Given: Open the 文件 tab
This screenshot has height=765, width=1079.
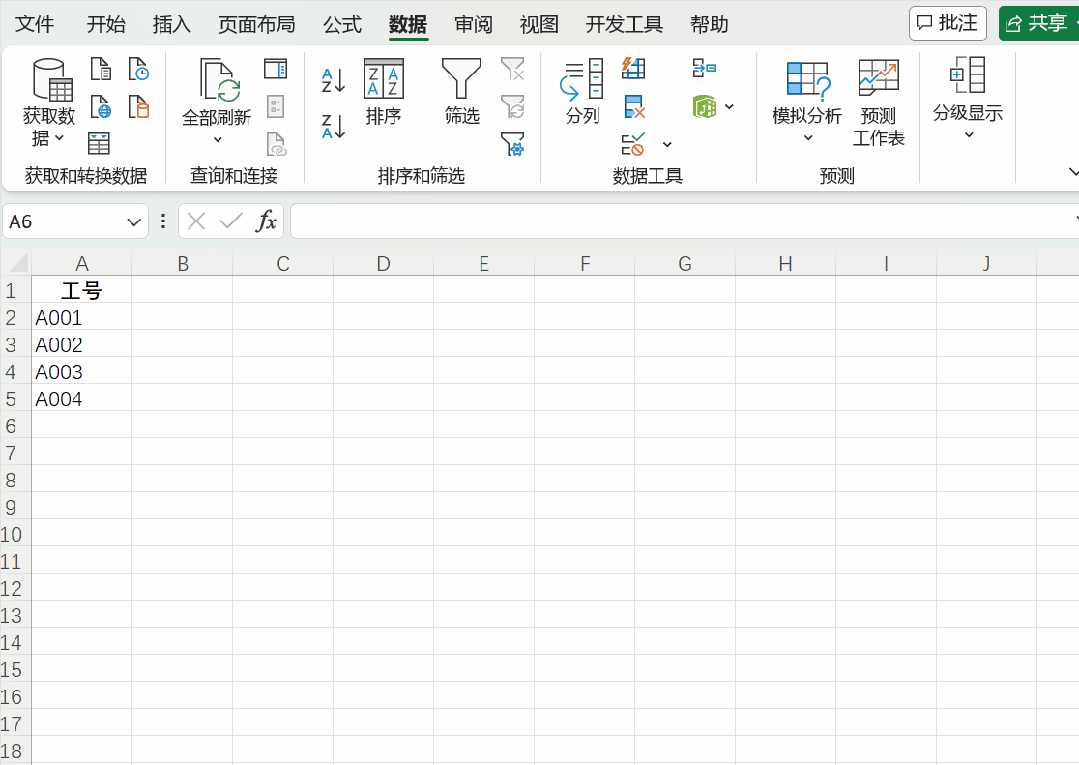Looking at the screenshot, I should [34, 24].
